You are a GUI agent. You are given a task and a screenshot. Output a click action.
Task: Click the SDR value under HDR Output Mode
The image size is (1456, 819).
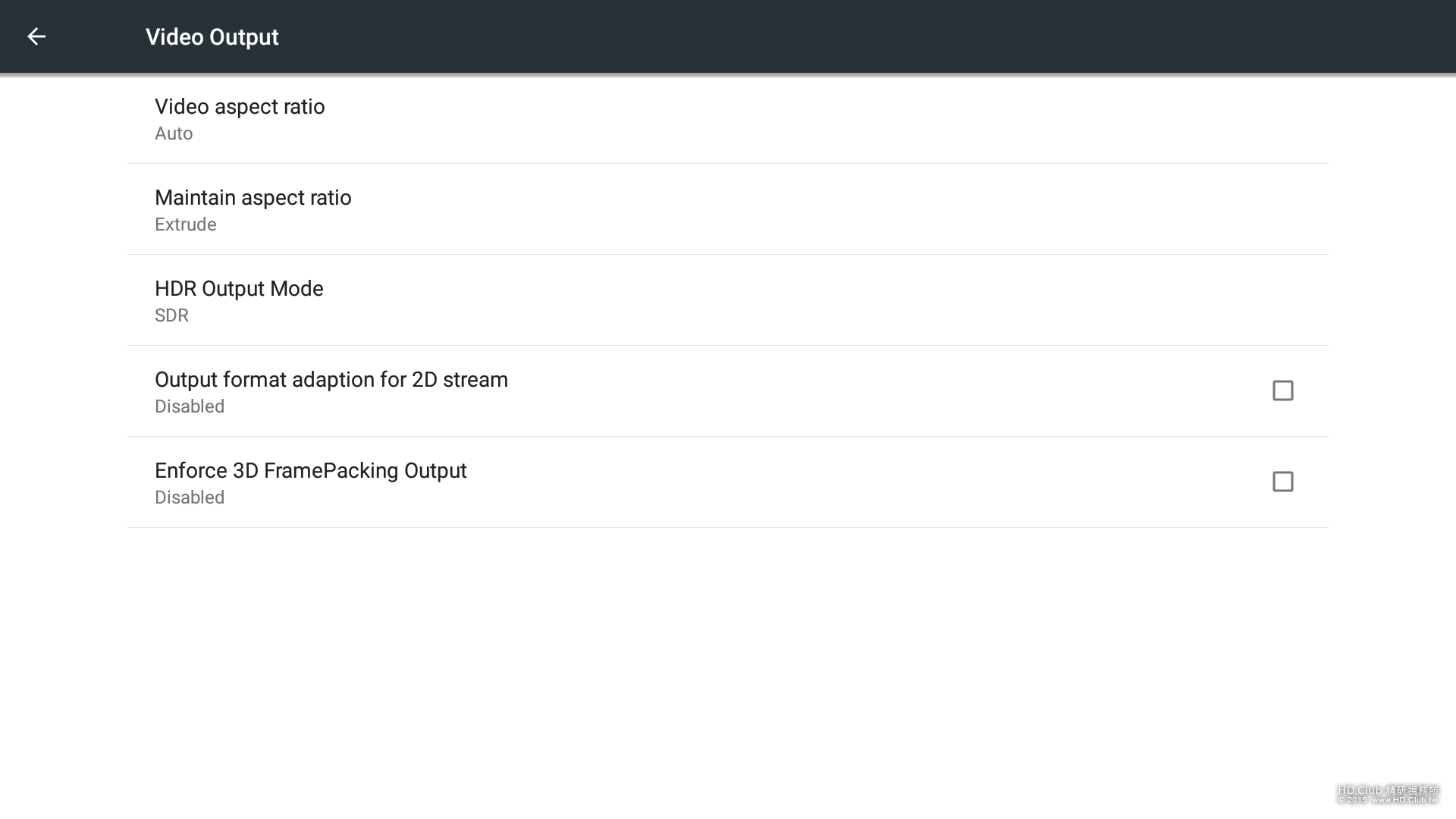pyautogui.click(x=171, y=315)
